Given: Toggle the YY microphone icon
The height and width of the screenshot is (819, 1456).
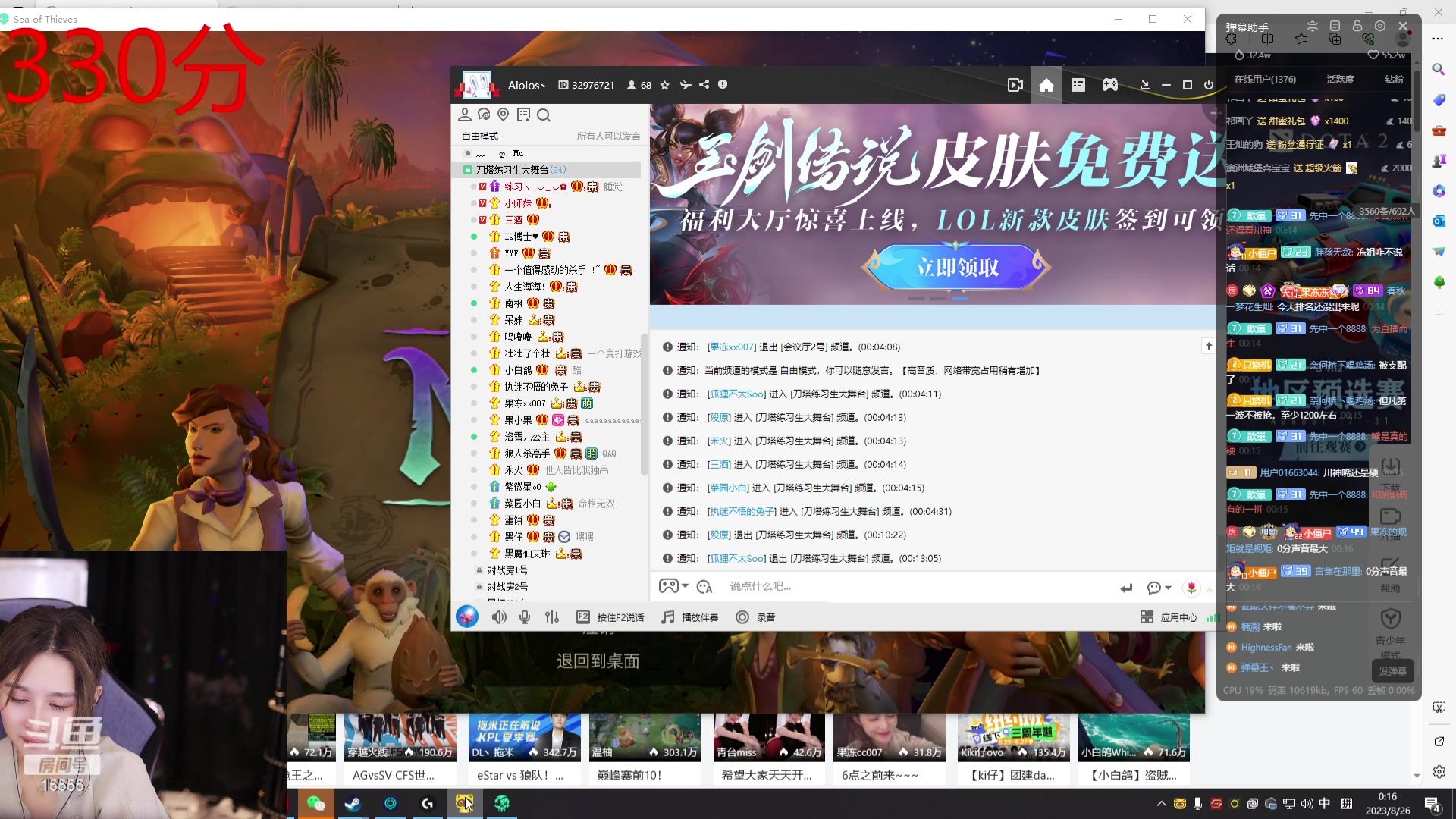Looking at the screenshot, I should 525,617.
